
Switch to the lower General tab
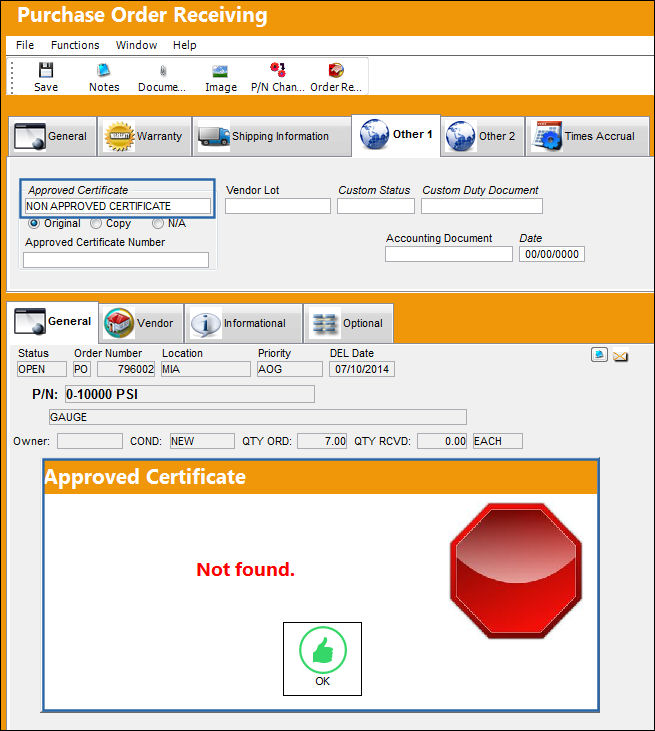52,322
